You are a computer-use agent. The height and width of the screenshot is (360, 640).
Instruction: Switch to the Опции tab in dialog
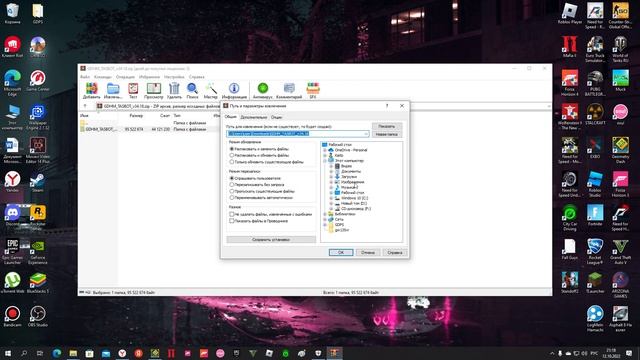[276, 117]
